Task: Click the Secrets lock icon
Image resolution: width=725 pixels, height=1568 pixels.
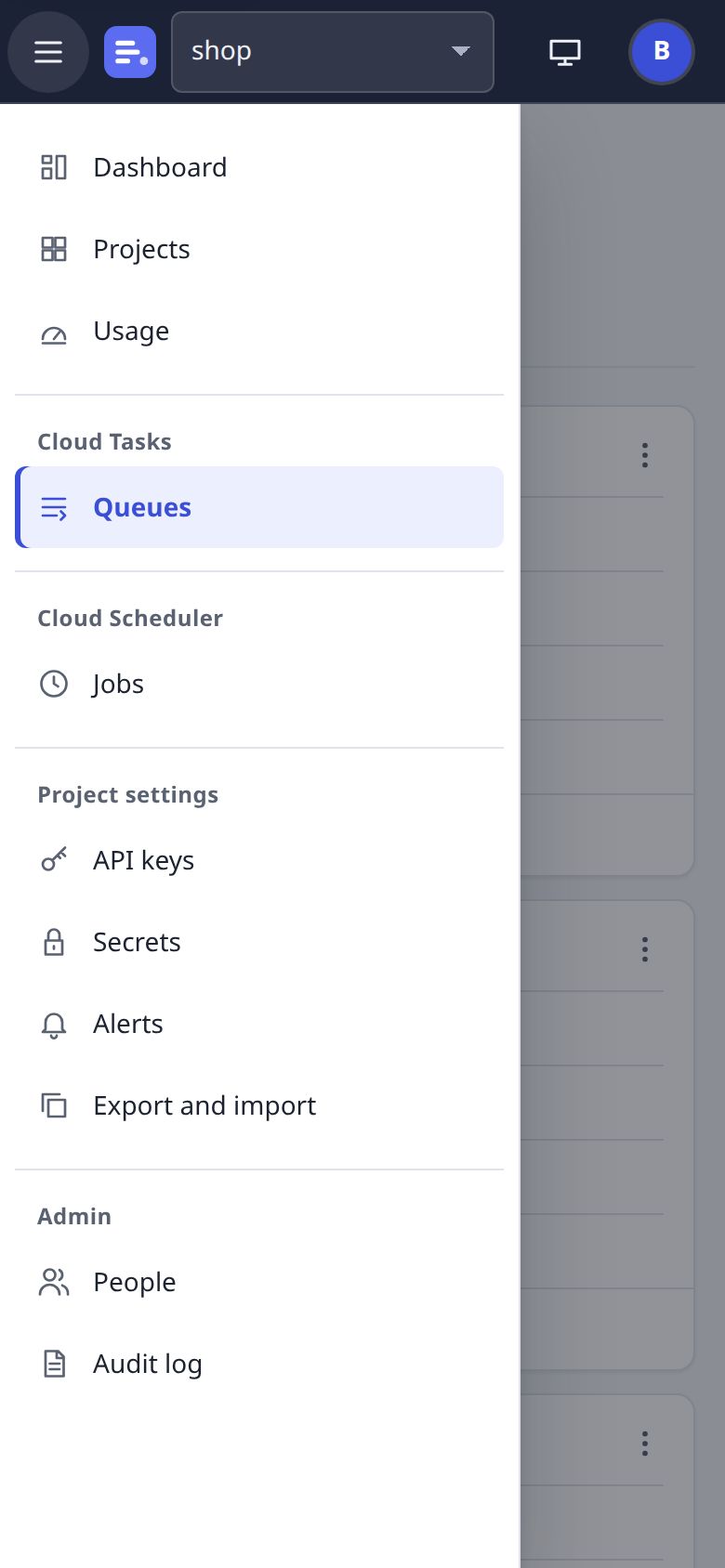Action: (x=54, y=942)
